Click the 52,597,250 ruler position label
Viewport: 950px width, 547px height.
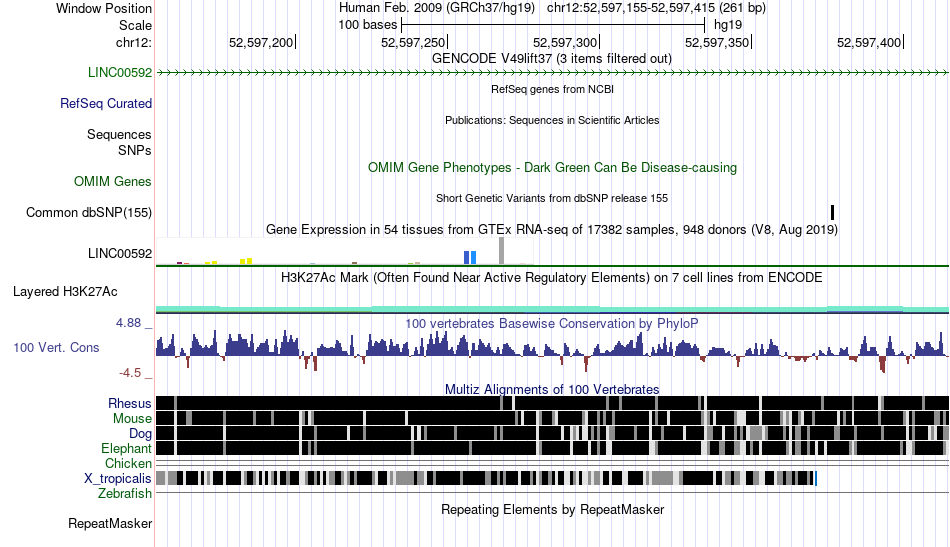(413, 43)
